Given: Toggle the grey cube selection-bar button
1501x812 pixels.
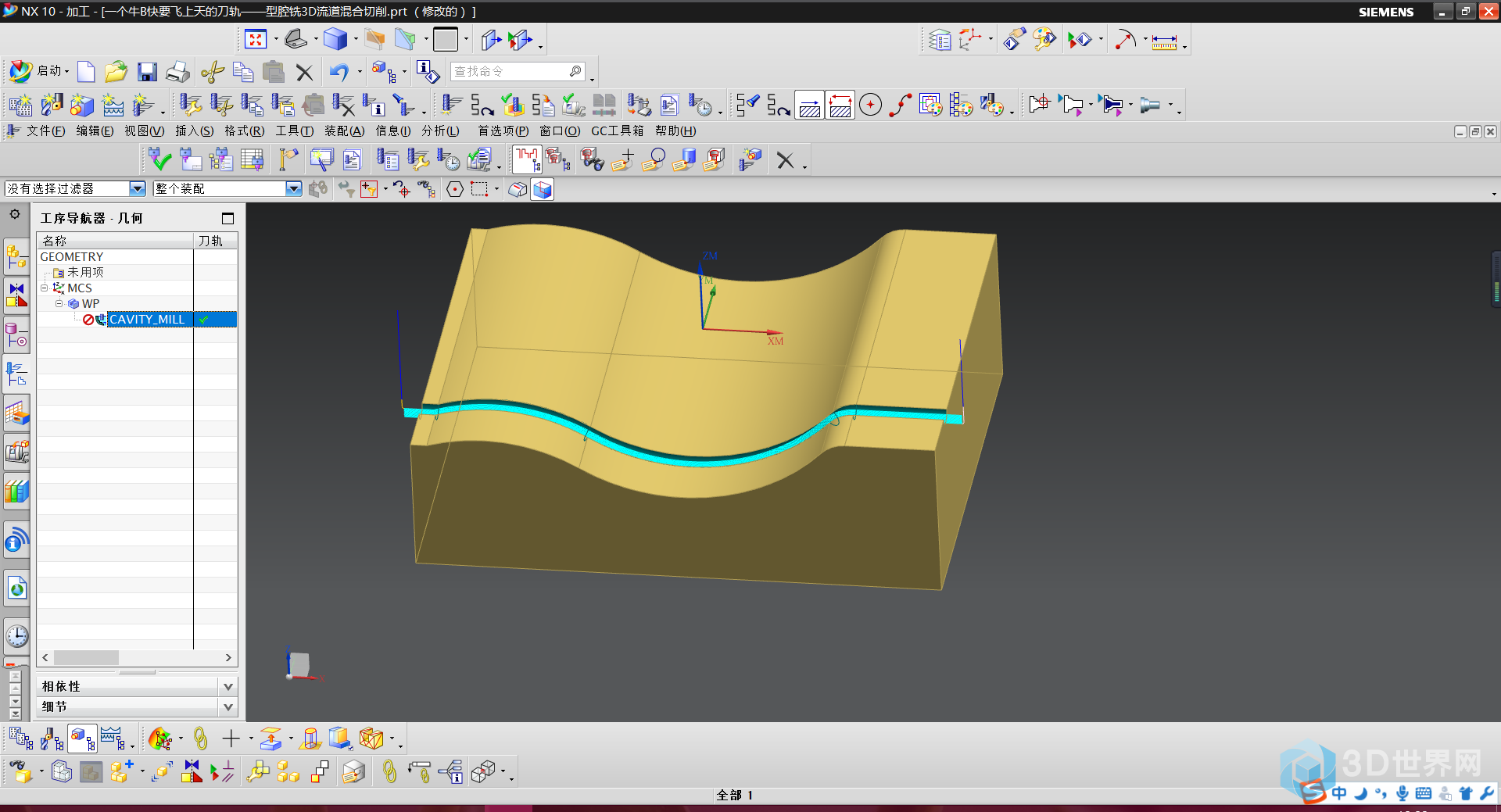Looking at the screenshot, I should point(518,189).
